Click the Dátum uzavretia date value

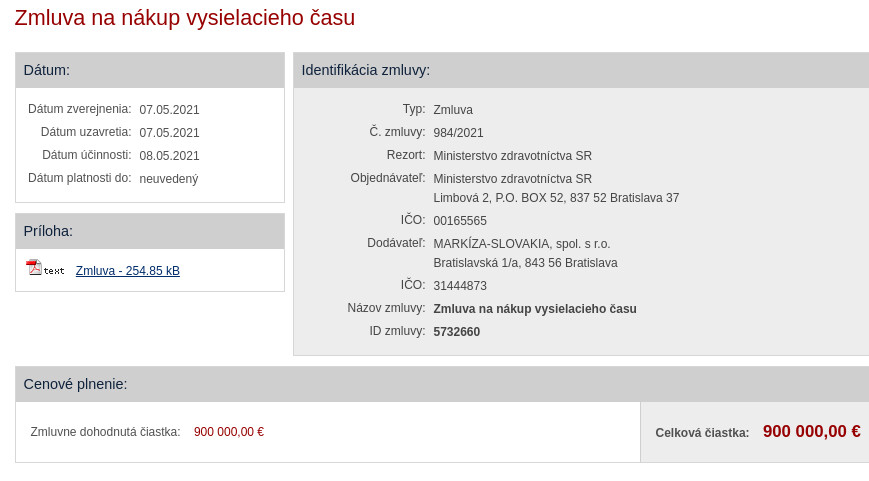coord(170,133)
